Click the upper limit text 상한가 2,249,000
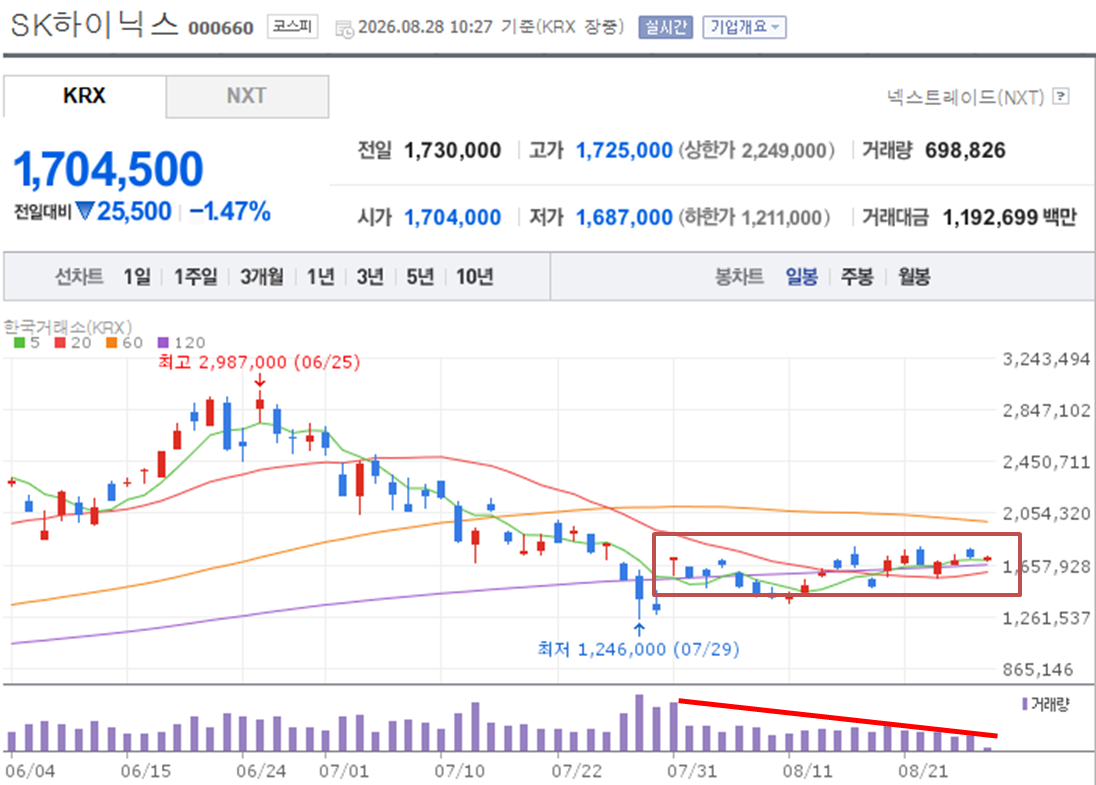Screen dimensions: 1096x785 tap(756, 150)
